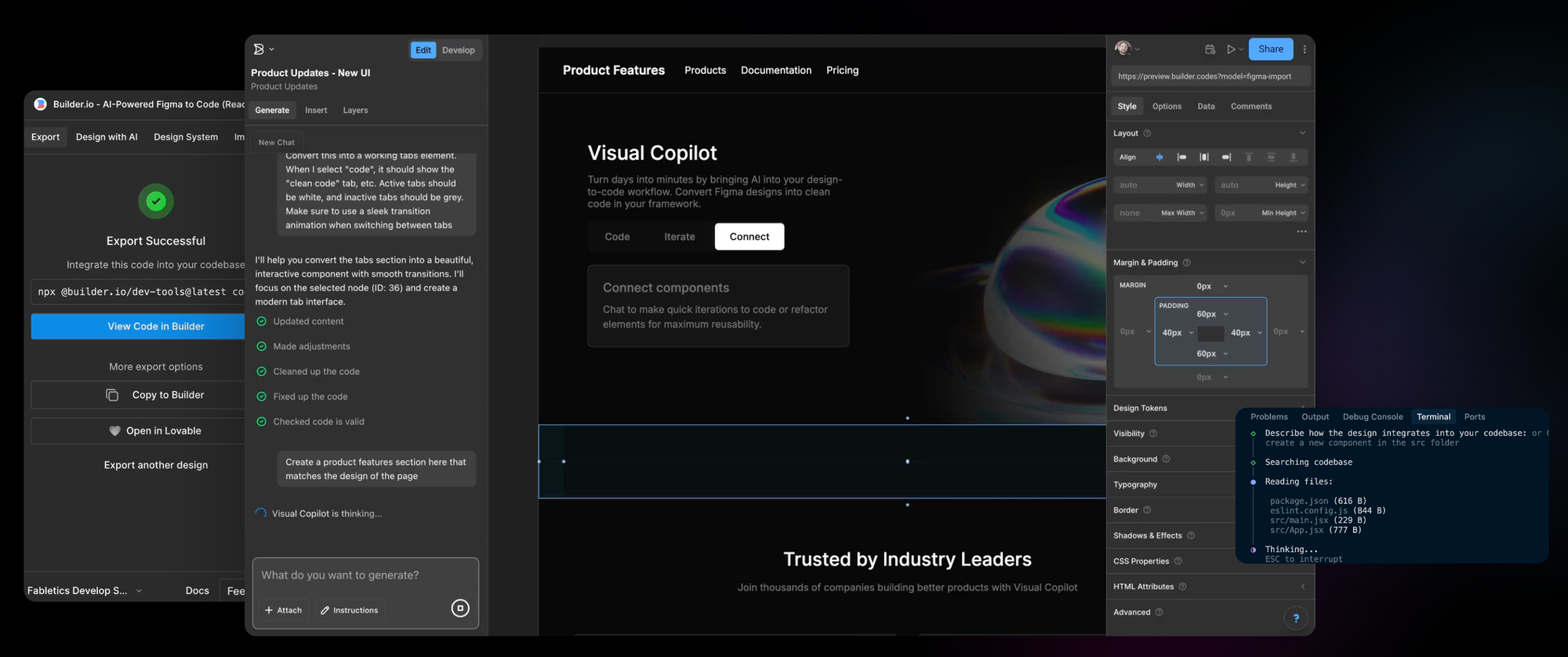Select the Connect tab in preview

[750, 237]
